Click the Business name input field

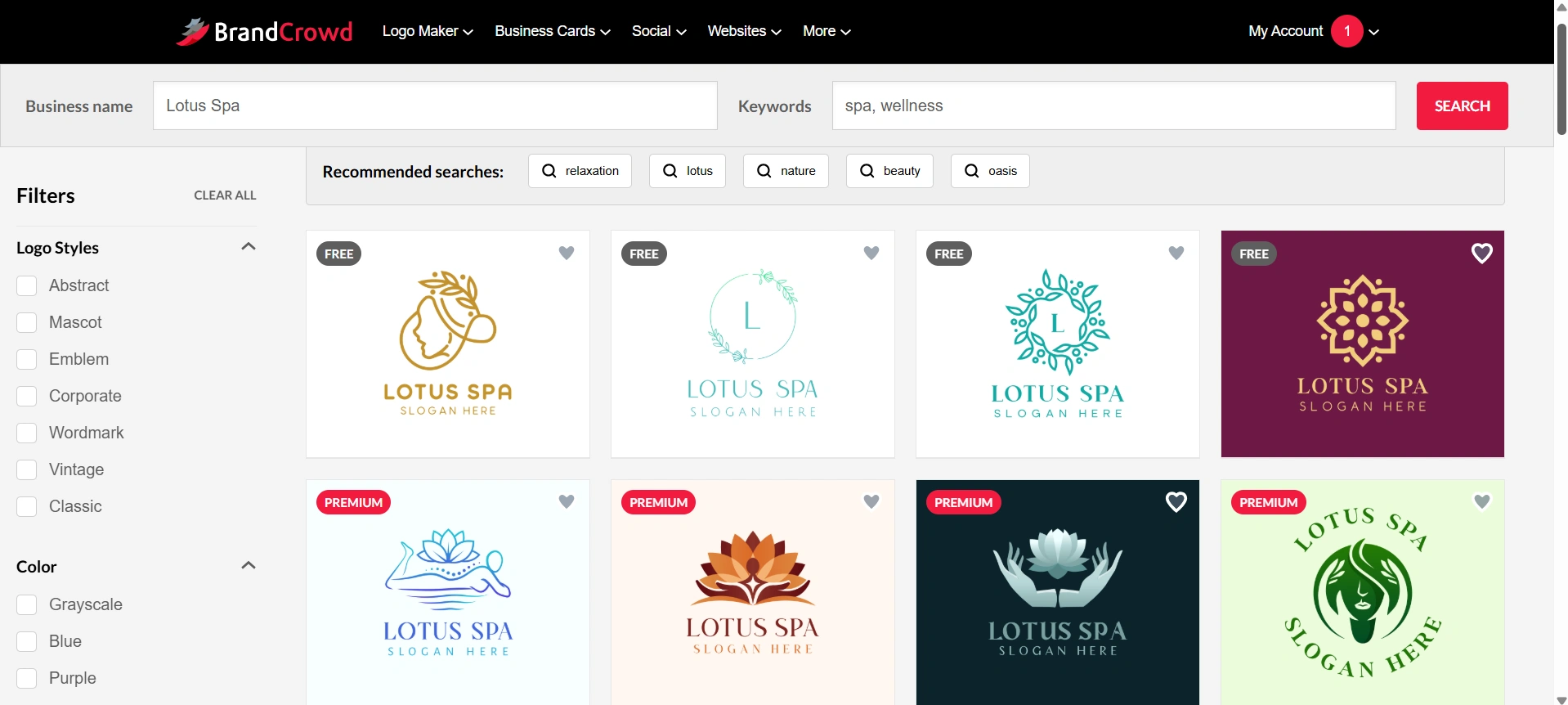435,106
